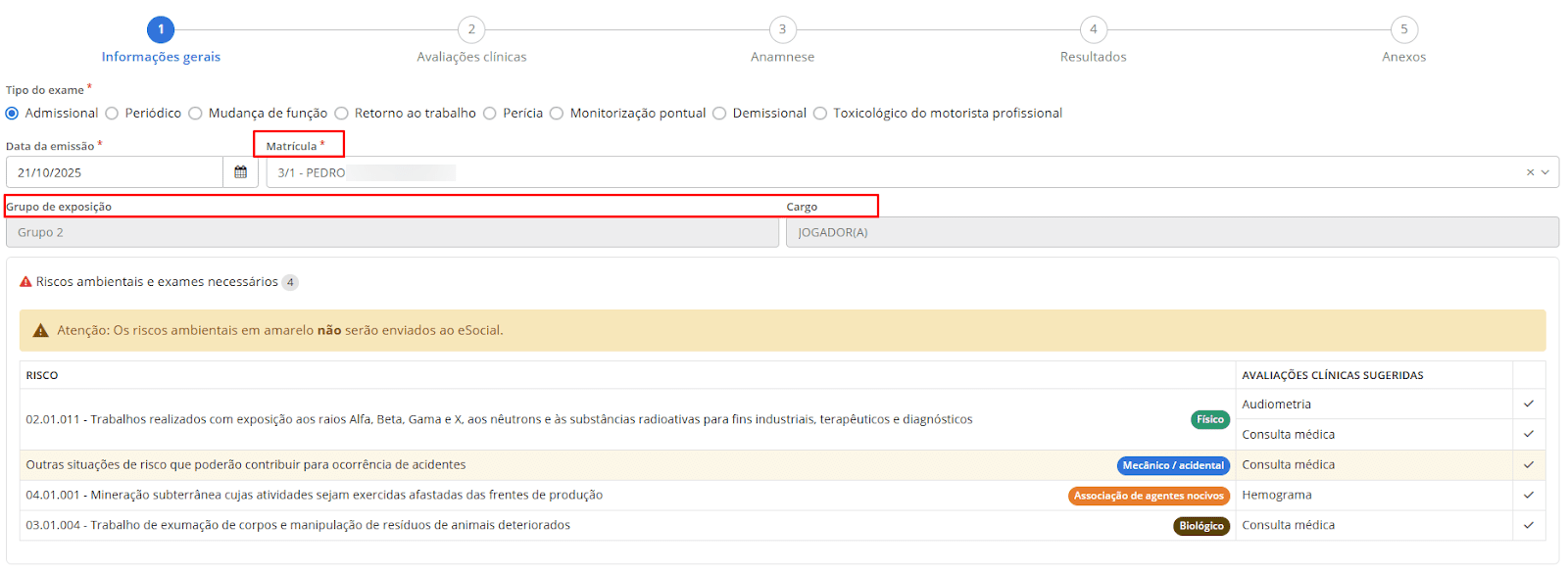The height and width of the screenshot is (572, 1568).
Task: Click the Data da emissão date field
Action: (x=114, y=172)
